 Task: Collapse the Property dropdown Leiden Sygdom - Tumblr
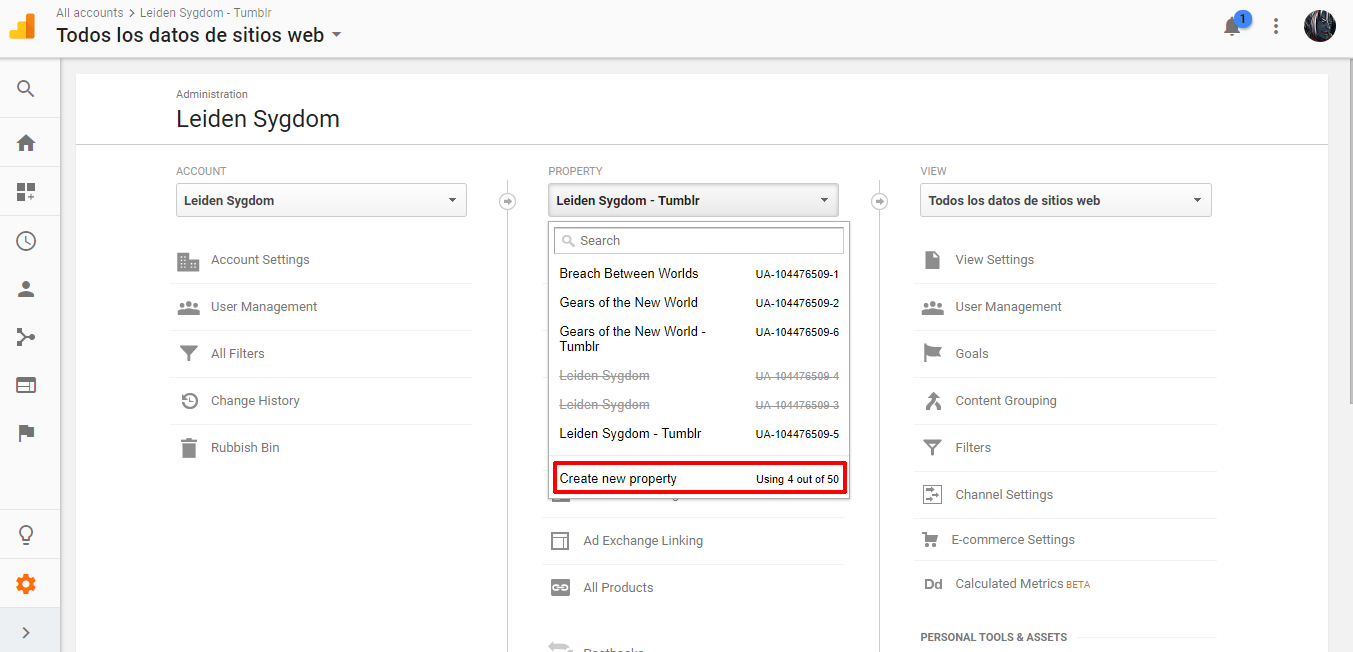coord(693,200)
